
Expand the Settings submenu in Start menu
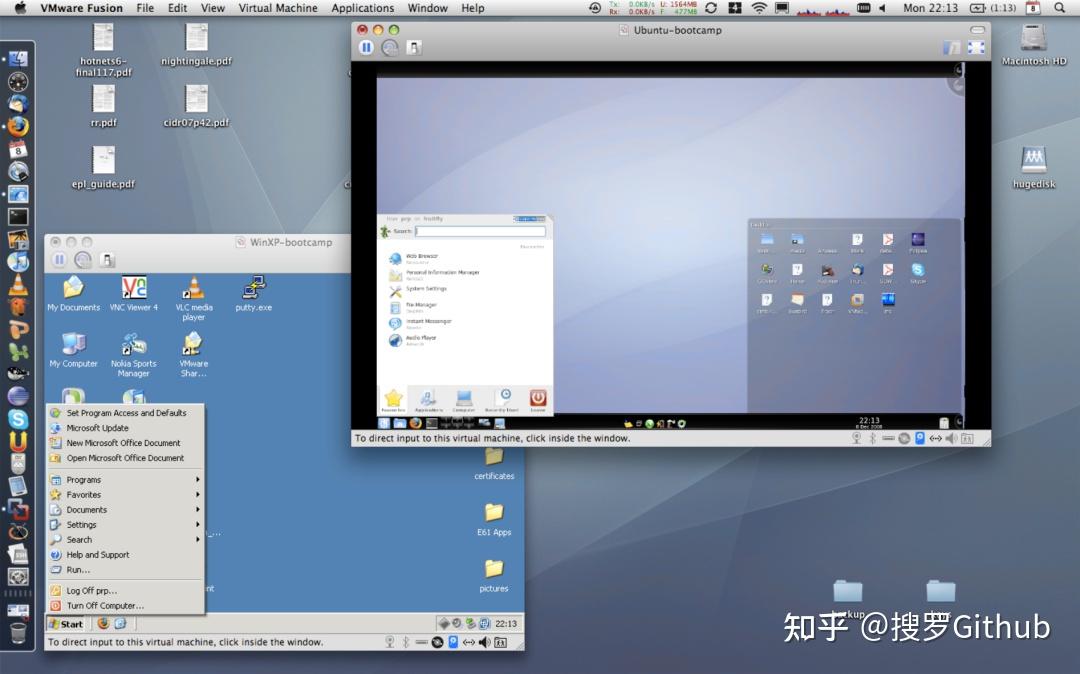[x=125, y=525]
